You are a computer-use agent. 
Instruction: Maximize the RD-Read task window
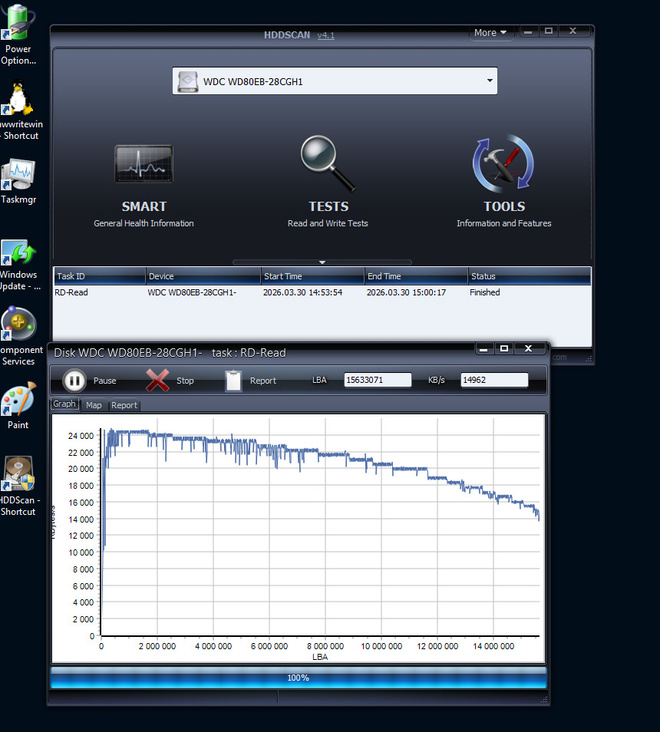click(504, 349)
